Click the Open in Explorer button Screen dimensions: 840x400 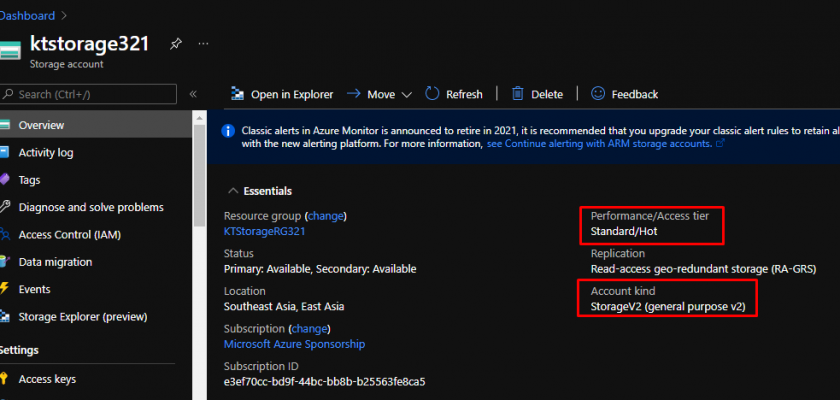pos(282,94)
